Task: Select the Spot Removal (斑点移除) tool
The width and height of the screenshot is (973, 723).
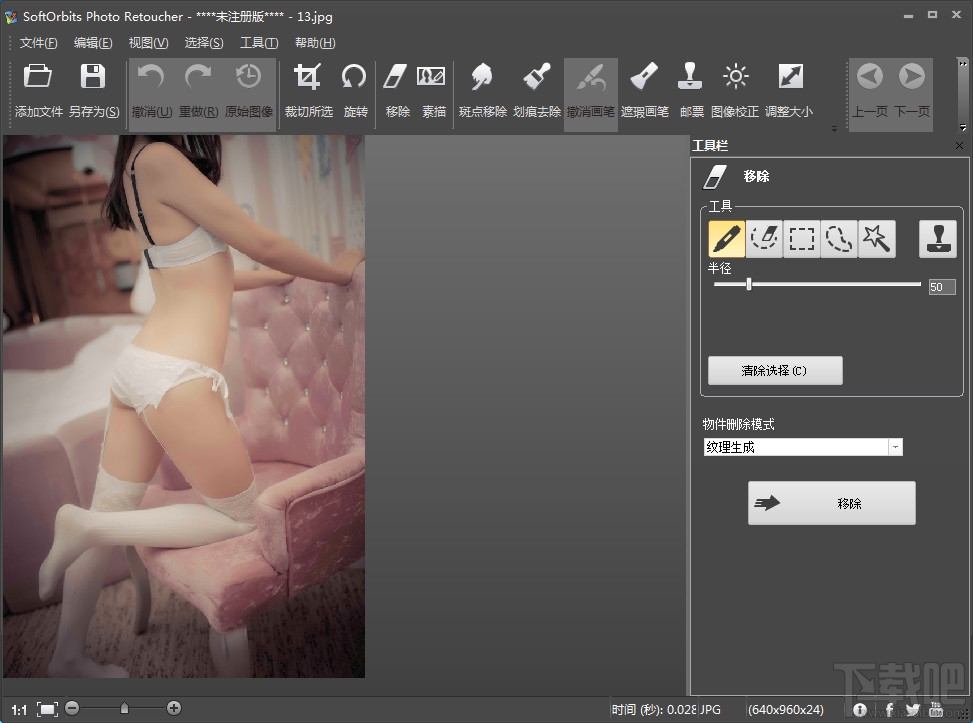Action: pyautogui.click(x=482, y=77)
